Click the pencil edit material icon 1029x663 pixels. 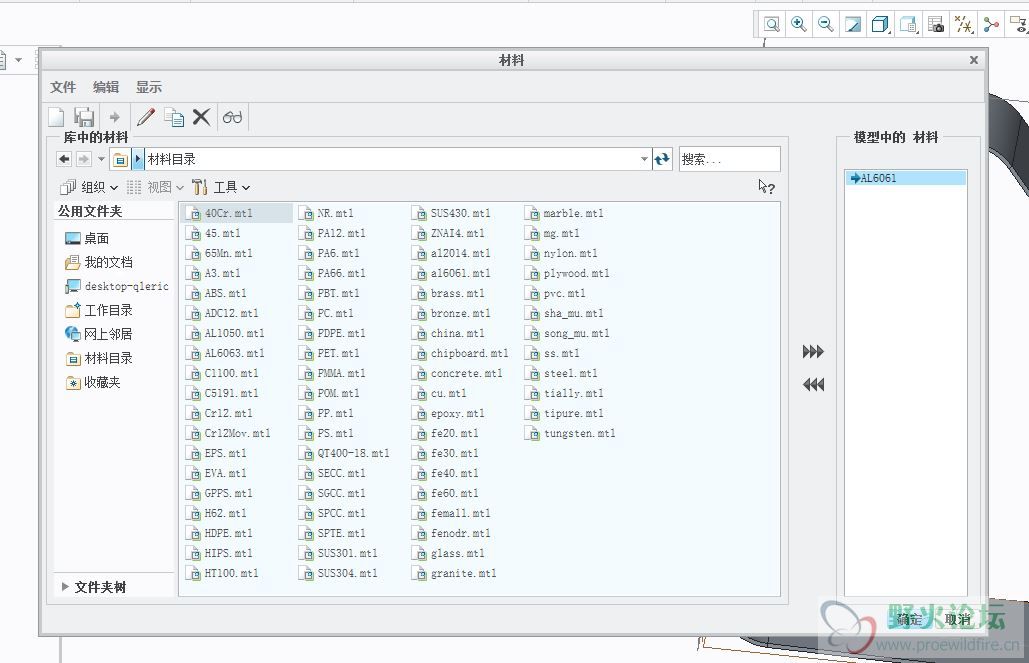click(146, 117)
